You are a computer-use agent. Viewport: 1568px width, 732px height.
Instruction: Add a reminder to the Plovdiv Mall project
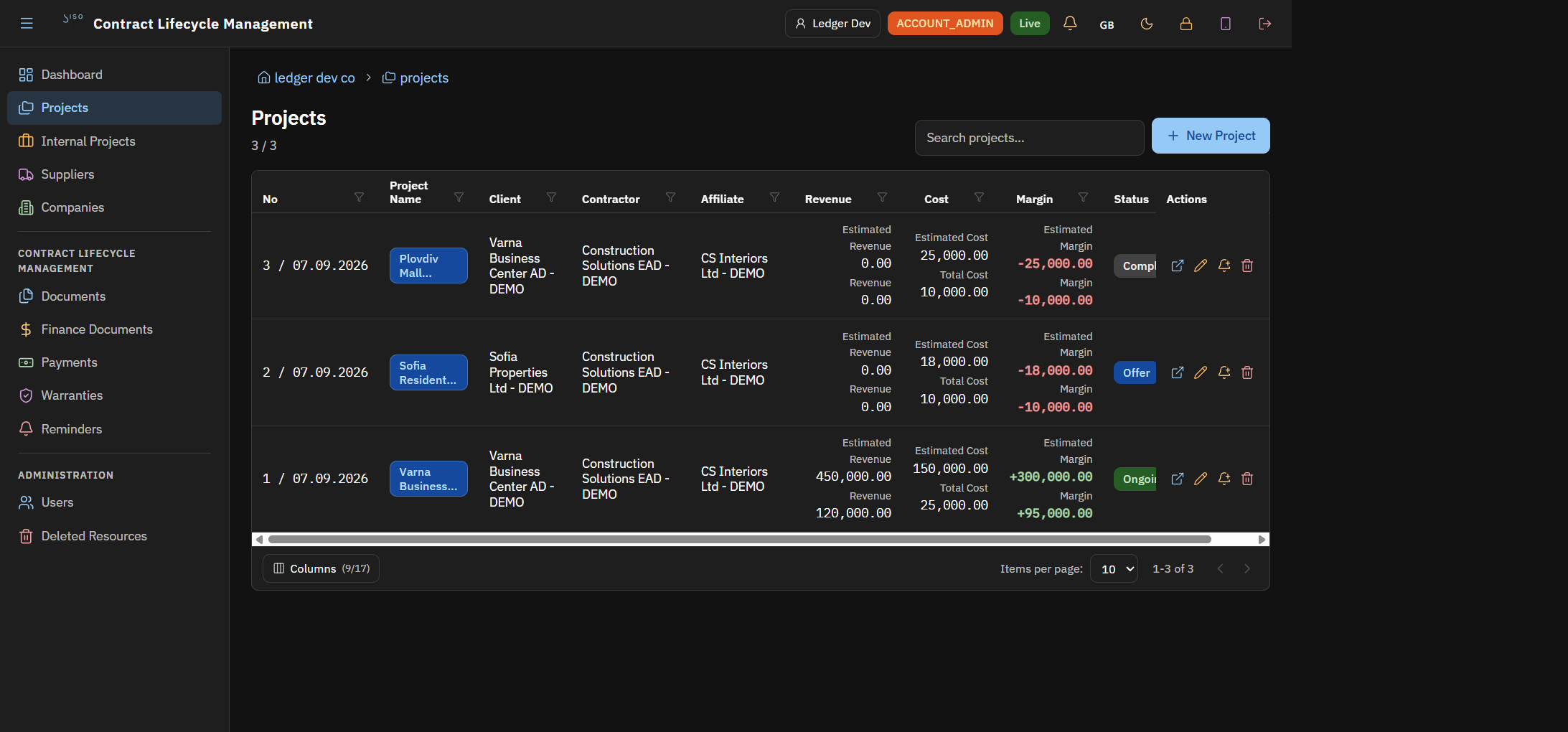1224,266
